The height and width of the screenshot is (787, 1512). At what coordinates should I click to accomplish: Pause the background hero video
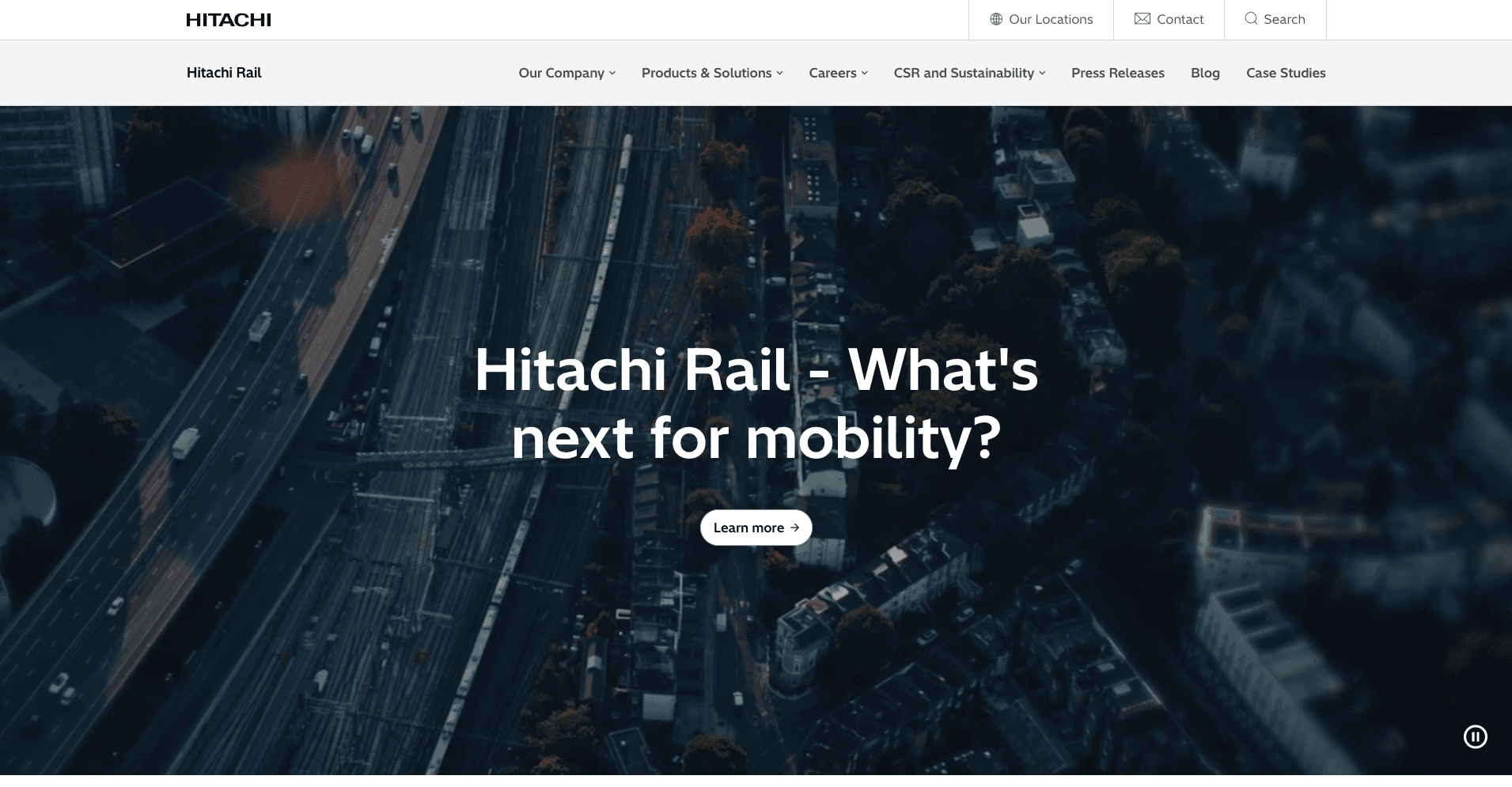coord(1475,737)
